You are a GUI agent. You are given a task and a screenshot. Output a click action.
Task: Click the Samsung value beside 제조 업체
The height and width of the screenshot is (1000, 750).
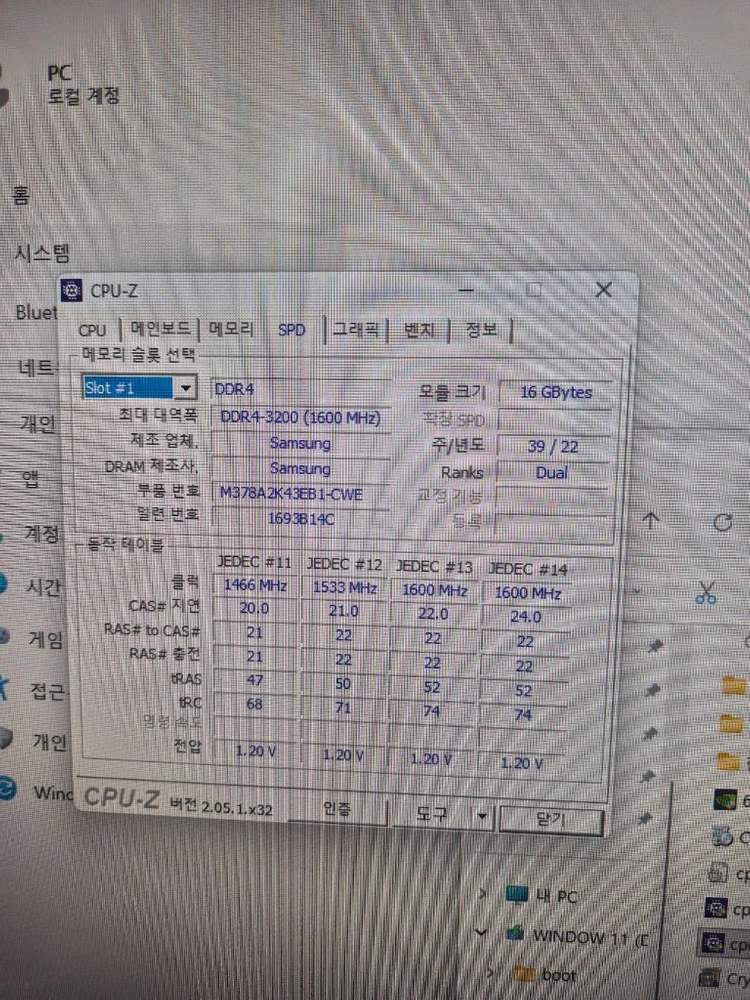[x=300, y=443]
